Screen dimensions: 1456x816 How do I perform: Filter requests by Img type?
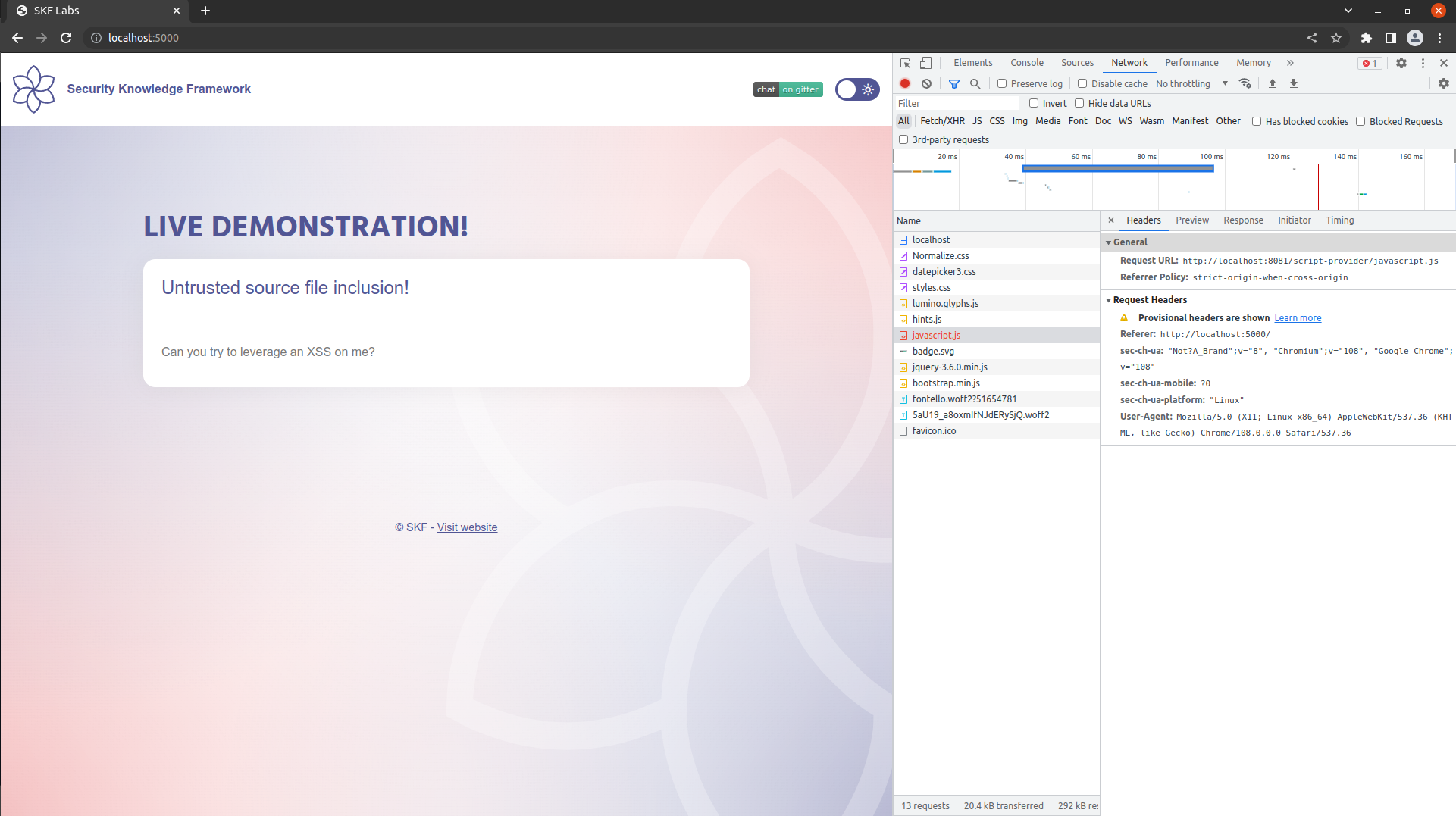pyautogui.click(x=1020, y=121)
